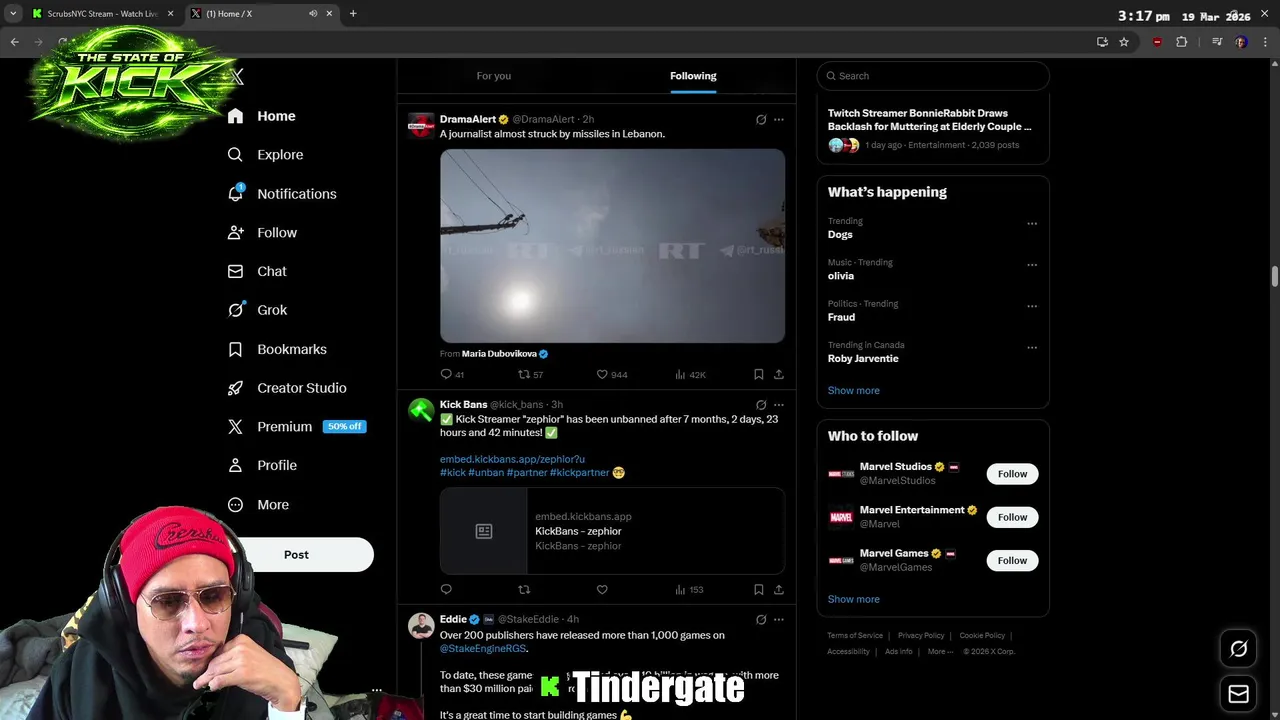Open Follow in the sidebar
This screenshot has height=720, width=1280.
click(262, 233)
